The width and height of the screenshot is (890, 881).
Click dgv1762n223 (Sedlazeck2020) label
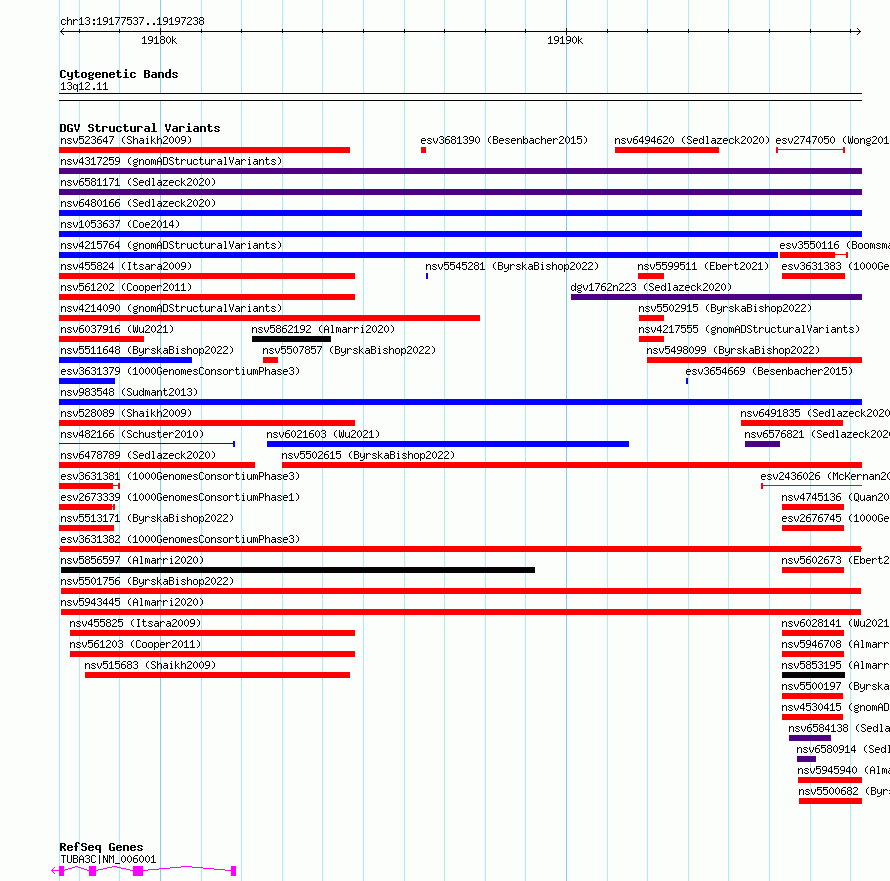pyautogui.click(x=651, y=287)
